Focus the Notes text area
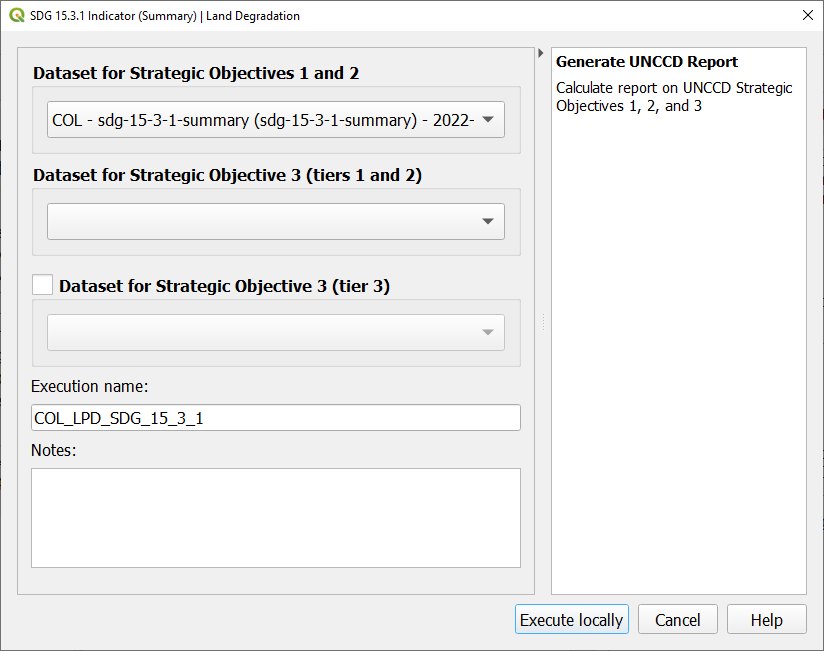 pos(275,517)
